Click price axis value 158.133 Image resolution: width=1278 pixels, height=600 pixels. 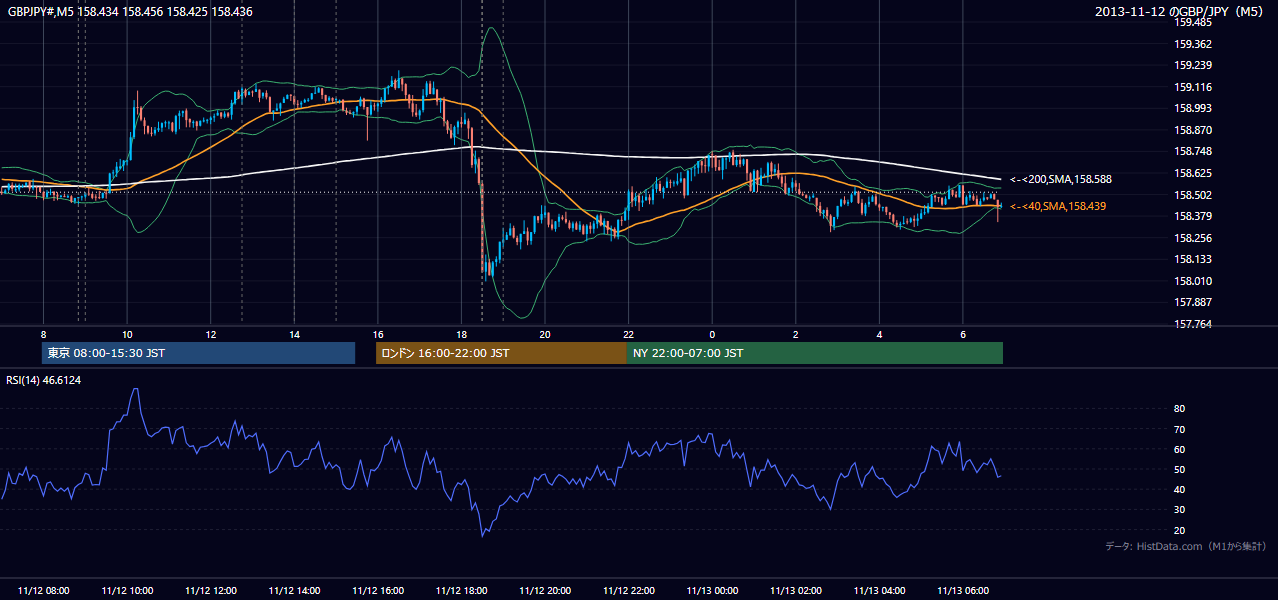pos(1193,259)
